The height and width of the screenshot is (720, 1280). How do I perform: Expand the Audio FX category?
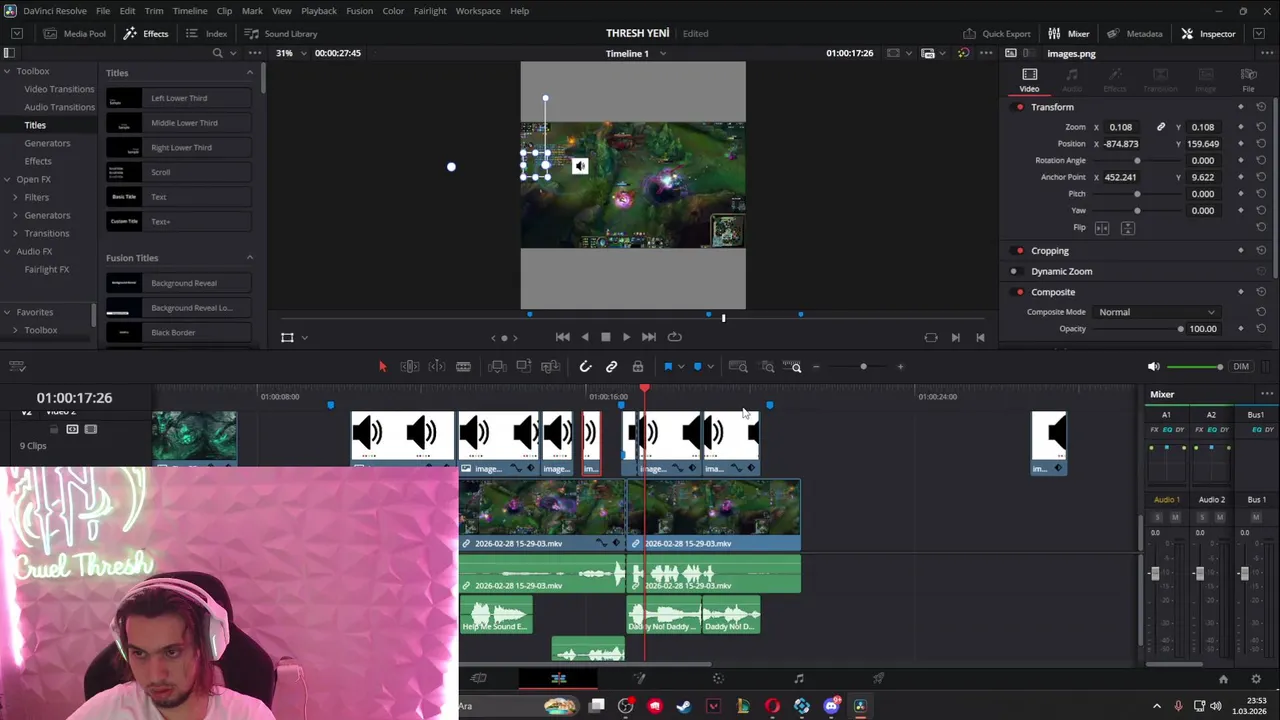[x=7, y=252]
